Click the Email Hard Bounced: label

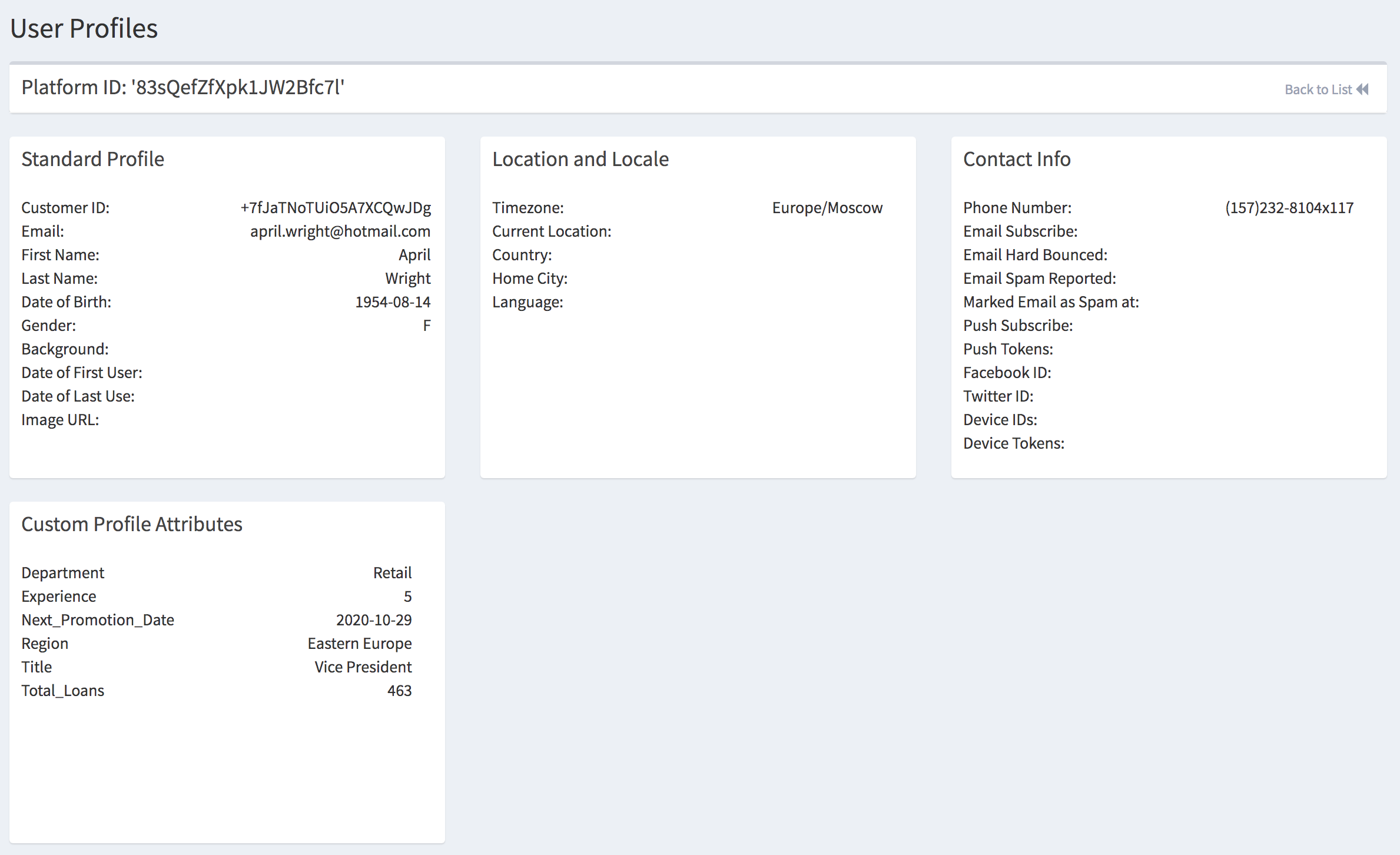1036,255
